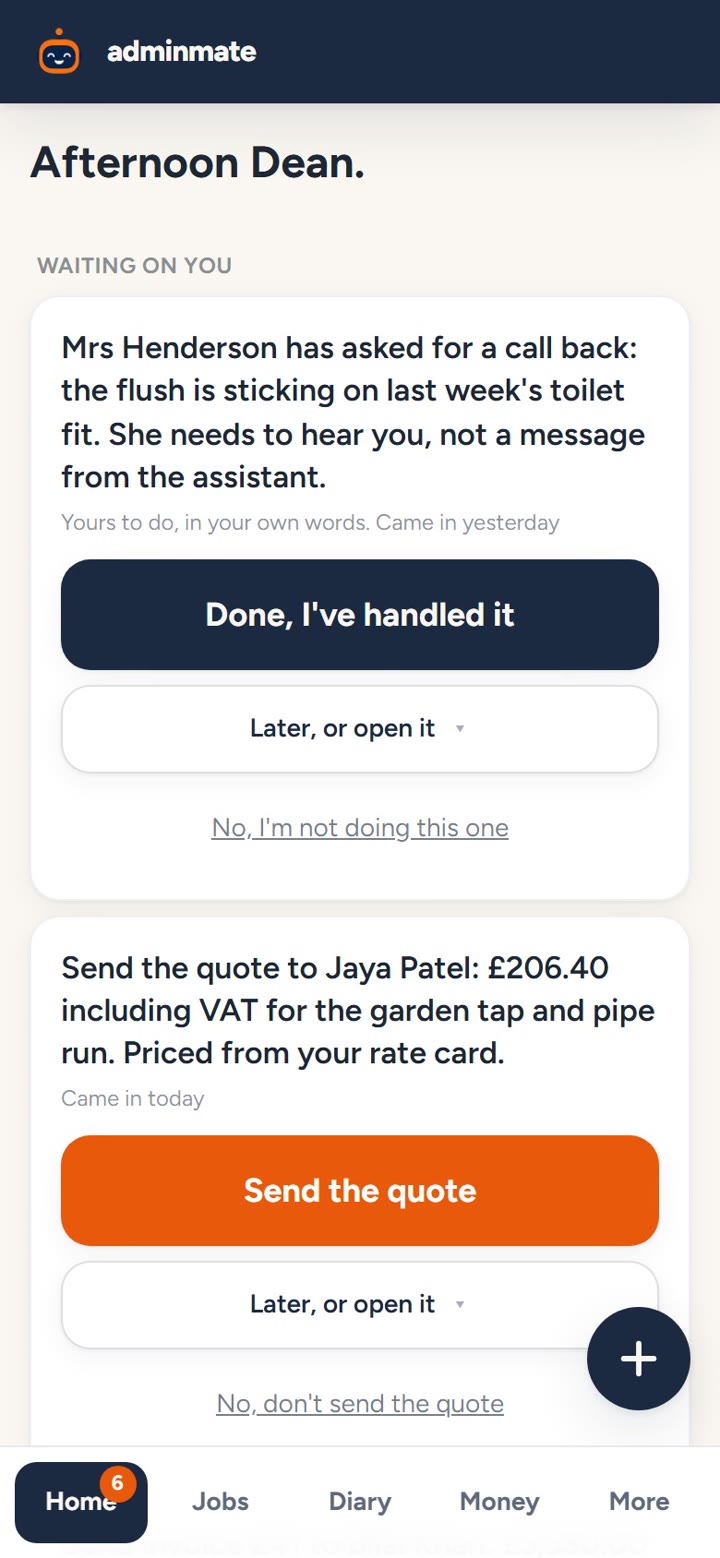The width and height of the screenshot is (720, 1558).
Task: Open the Jobs tab
Action: point(220,1502)
